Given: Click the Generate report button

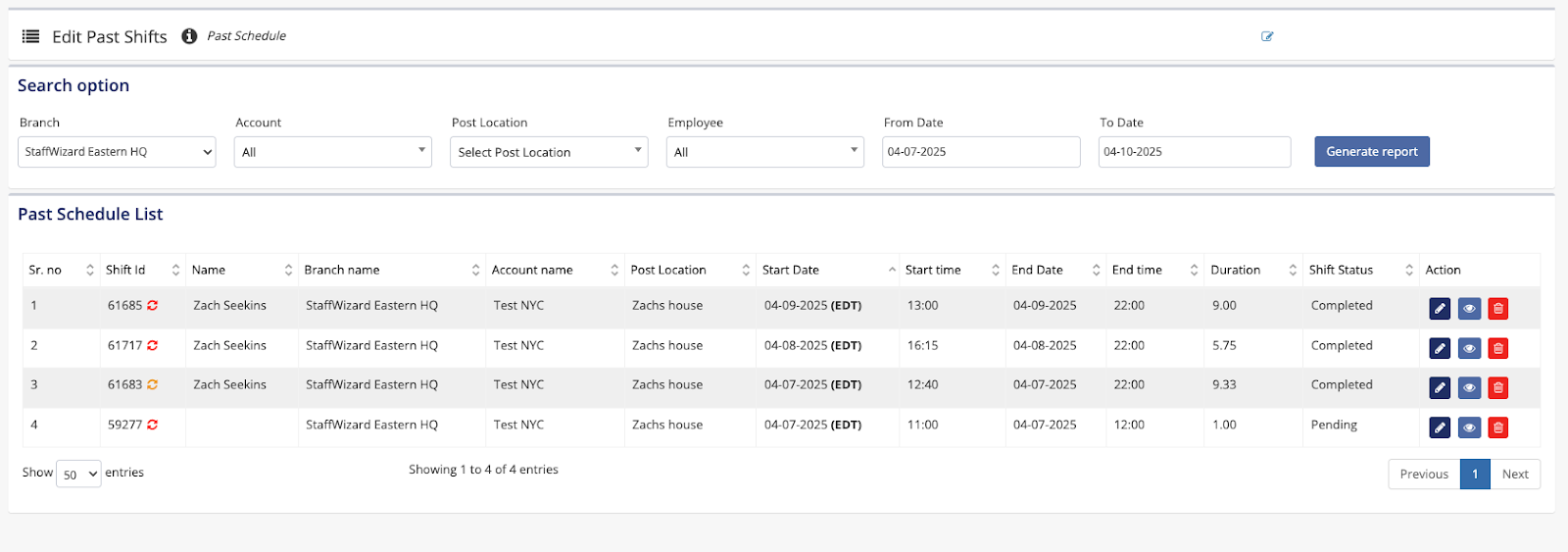Looking at the screenshot, I should 1371,152.
